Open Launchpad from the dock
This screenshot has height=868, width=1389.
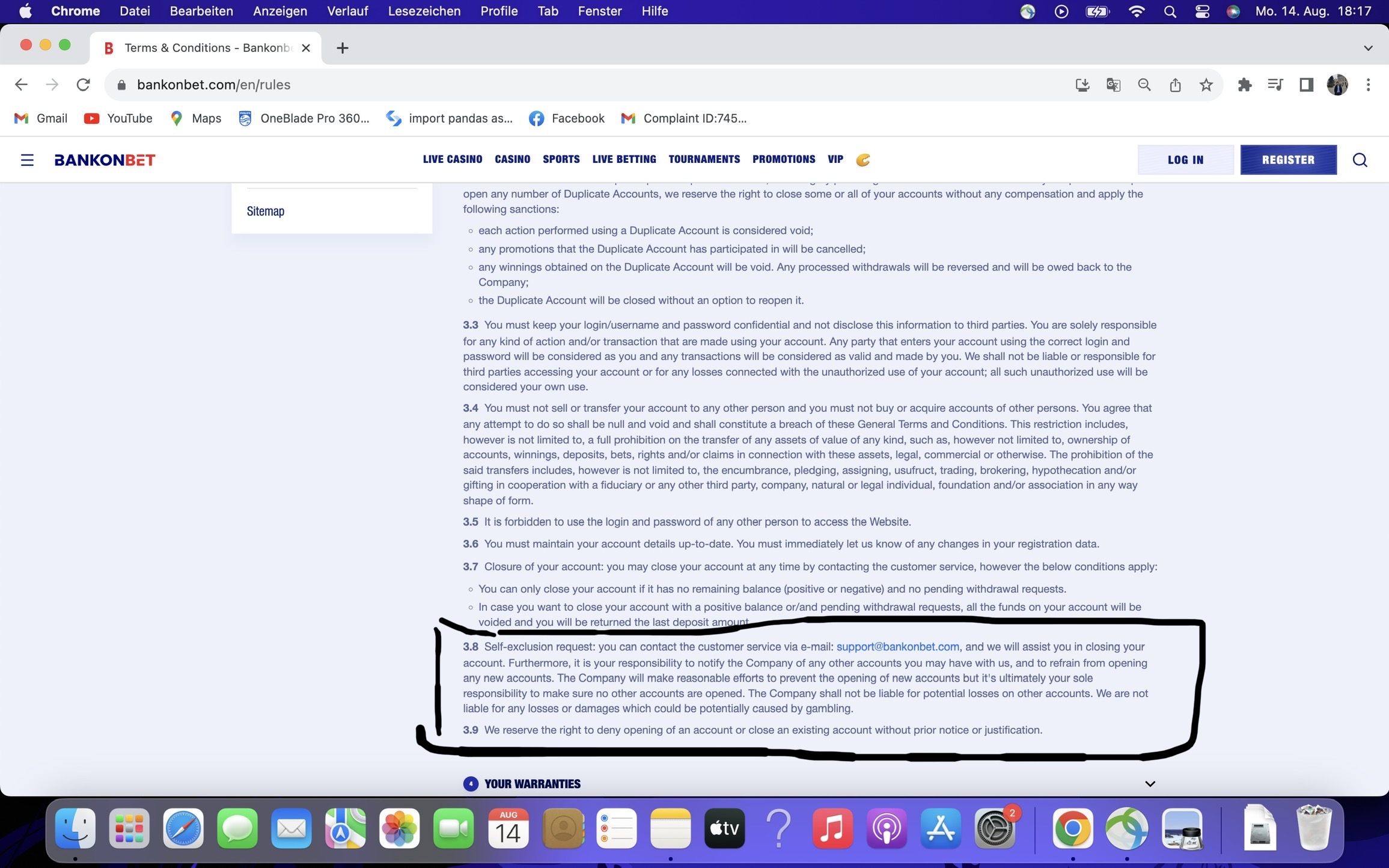129,828
